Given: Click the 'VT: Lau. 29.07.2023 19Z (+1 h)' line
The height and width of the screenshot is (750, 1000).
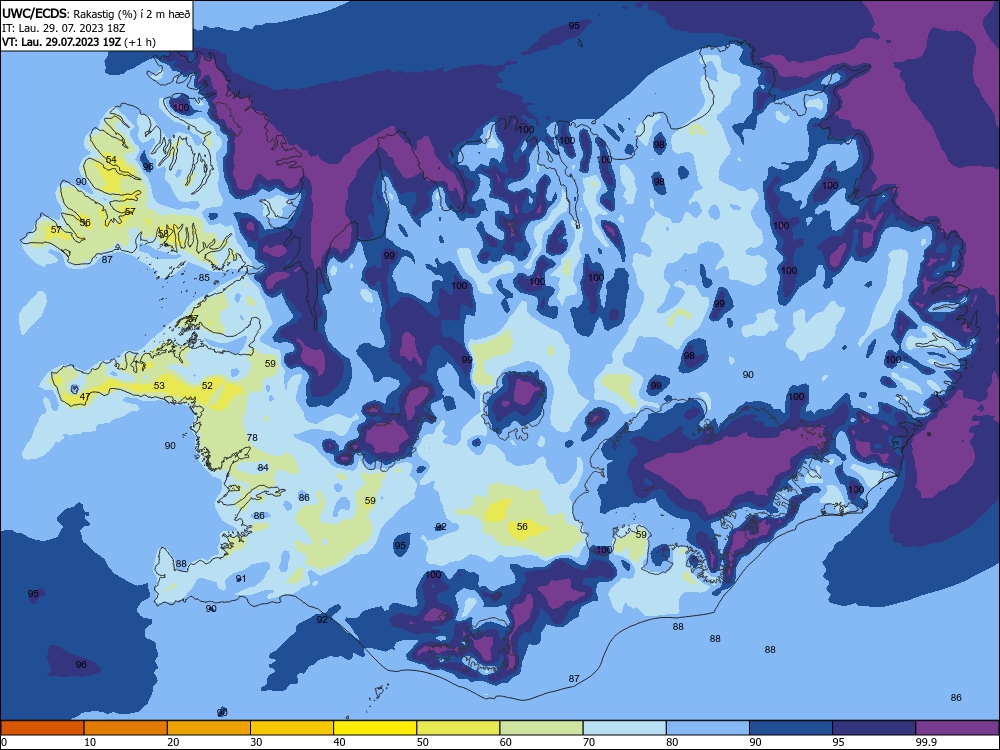Looking at the screenshot, I should [x=79, y=42].
